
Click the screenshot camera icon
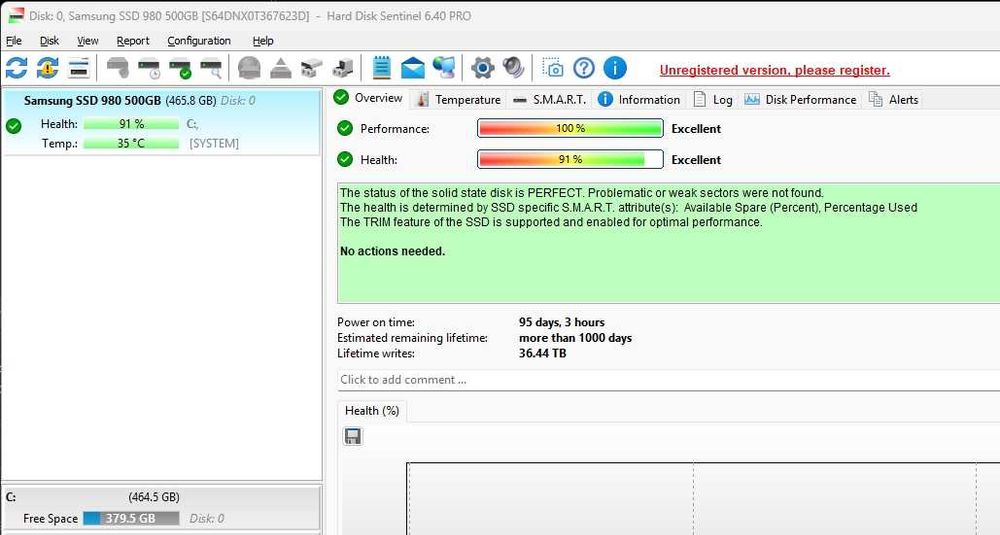point(553,68)
